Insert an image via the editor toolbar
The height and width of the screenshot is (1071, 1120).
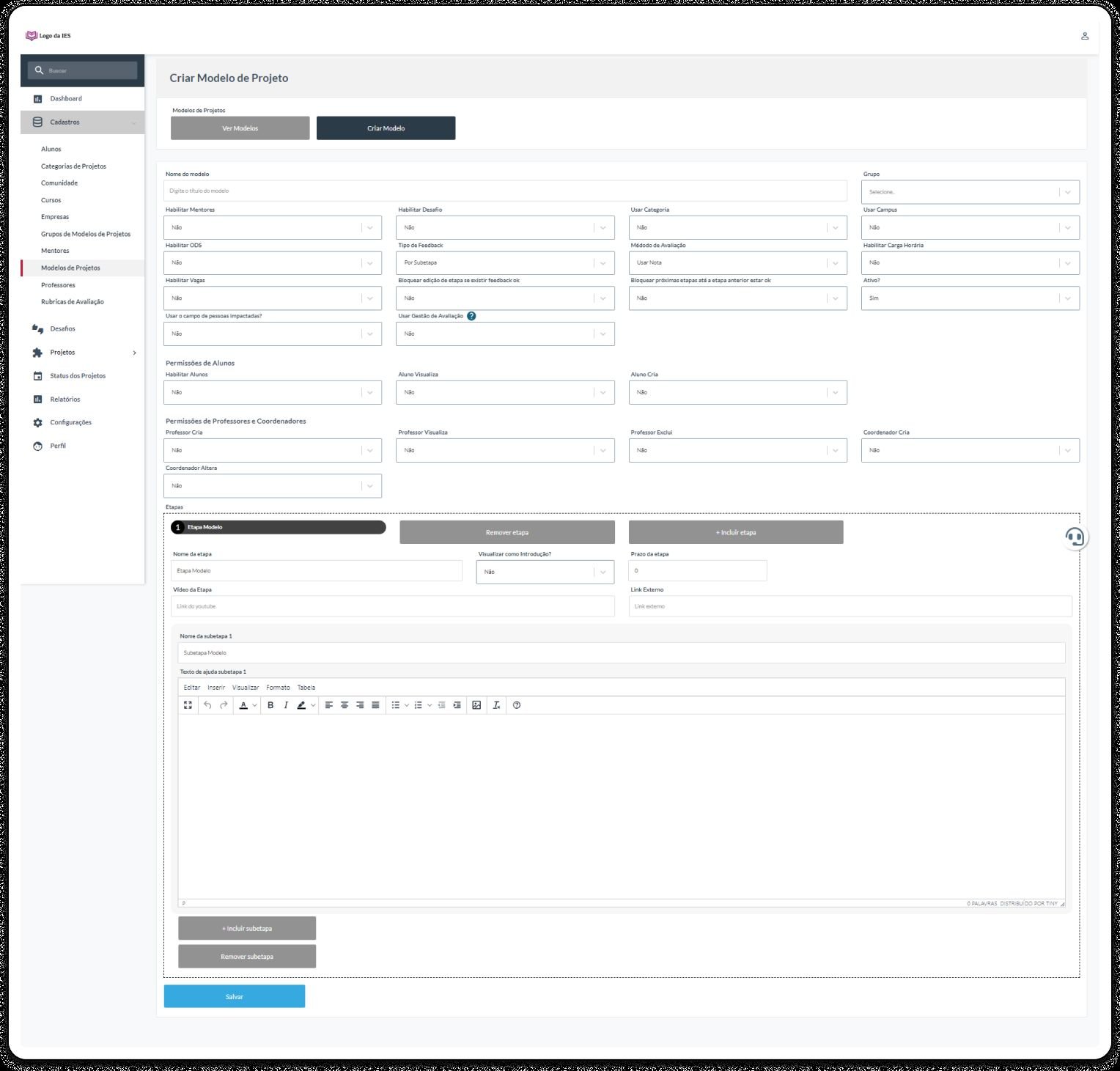click(x=476, y=705)
